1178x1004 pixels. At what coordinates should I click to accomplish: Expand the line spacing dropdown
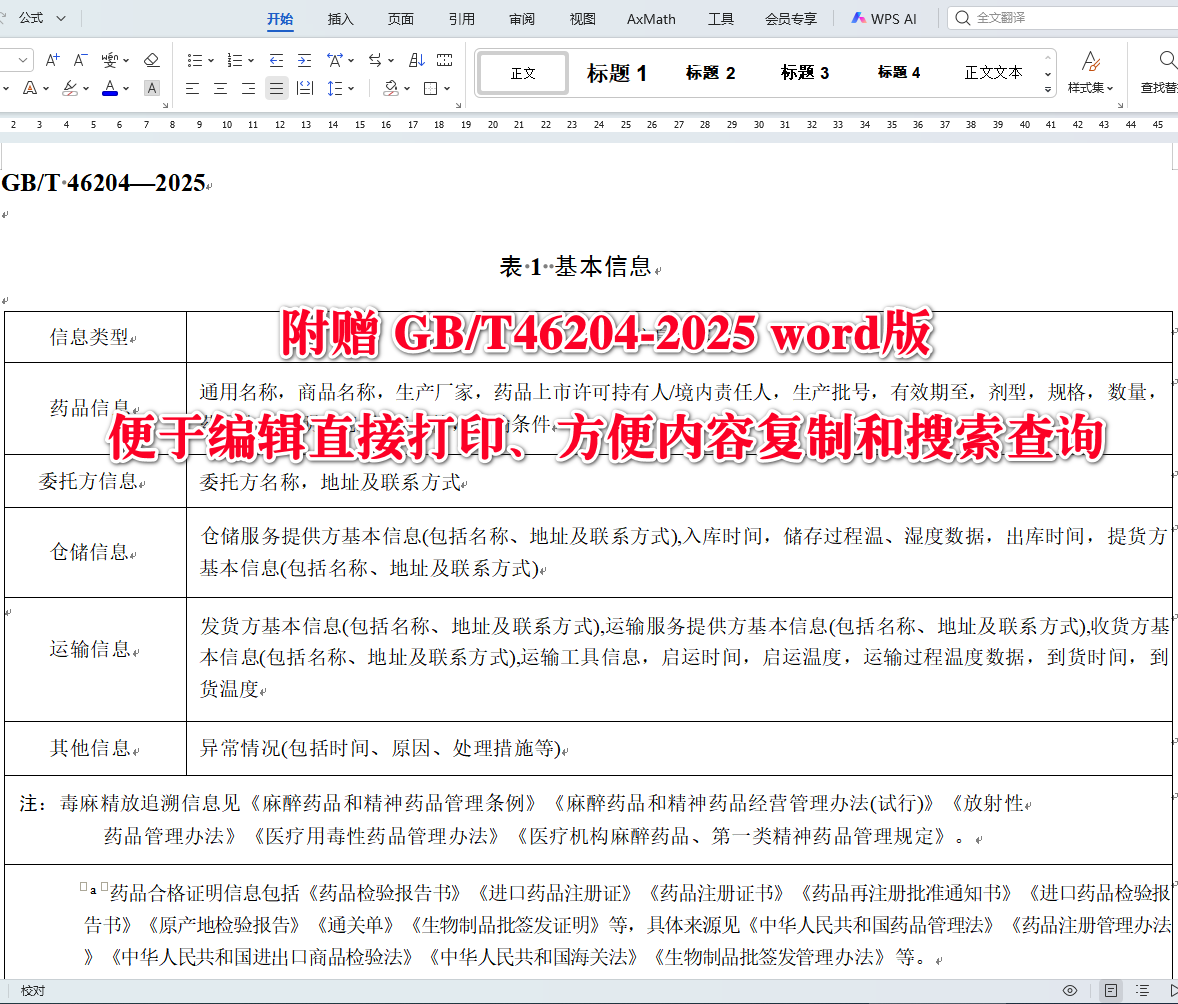[x=351, y=88]
